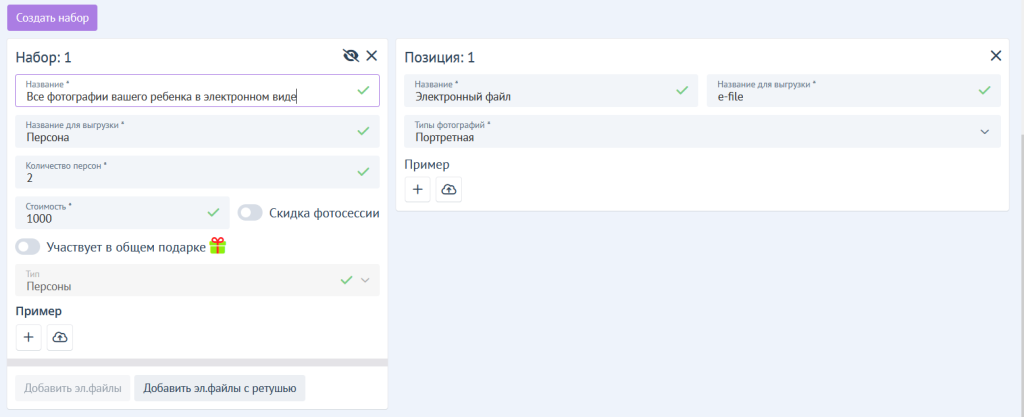The height and width of the screenshot is (417, 1024).
Task: Toggle Участвует в общем подарке switch
Action: click(x=28, y=246)
